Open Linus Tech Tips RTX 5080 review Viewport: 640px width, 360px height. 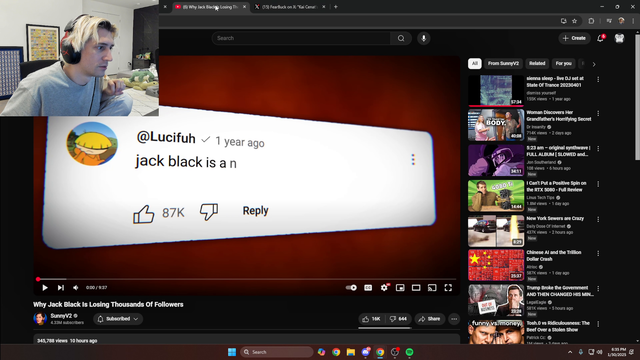[496, 196]
